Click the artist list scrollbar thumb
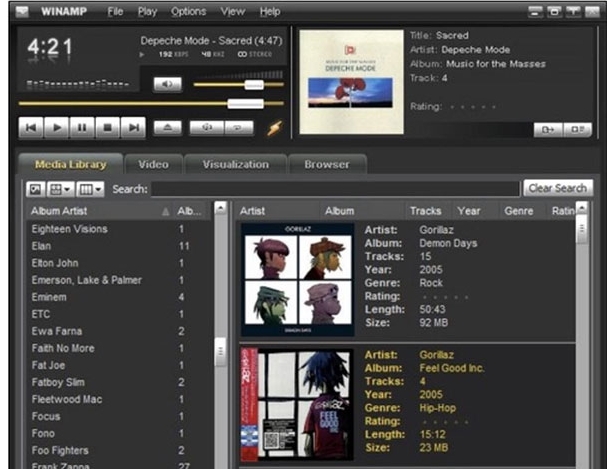This screenshot has width=613, height=469. coord(220,352)
